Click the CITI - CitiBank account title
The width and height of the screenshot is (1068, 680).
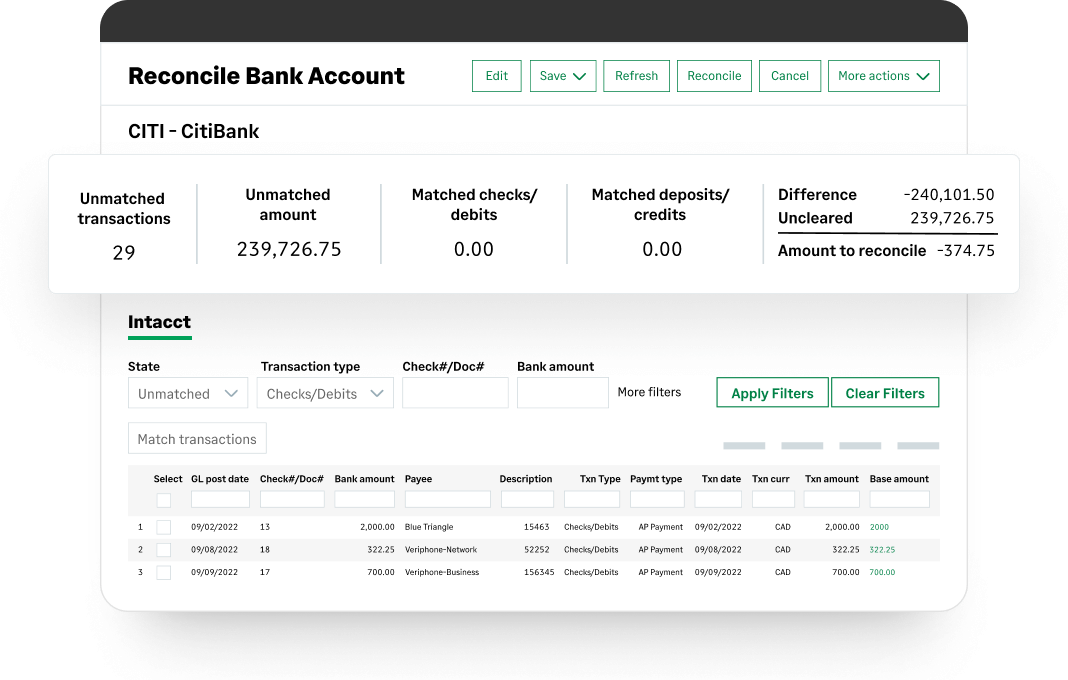click(x=193, y=131)
